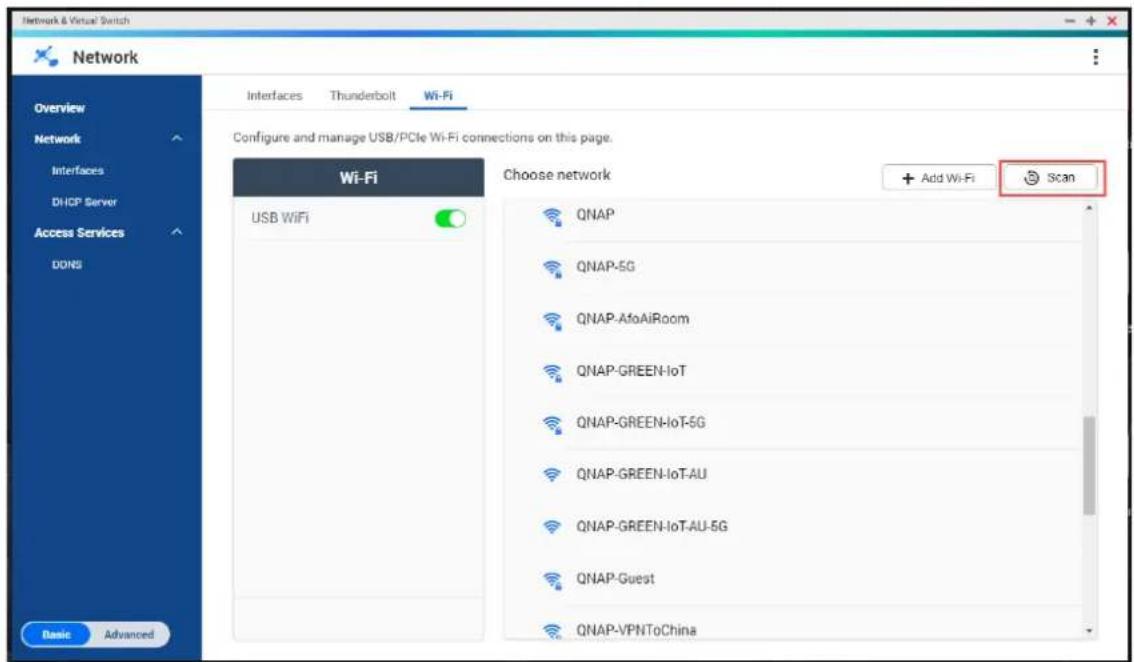Select the USB WiFi adapter row

(359, 218)
